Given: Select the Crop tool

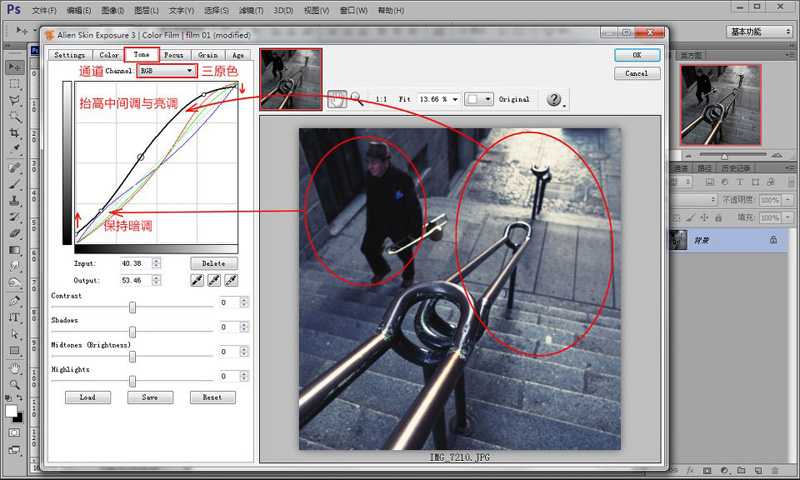Looking at the screenshot, I should click(x=14, y=133).
